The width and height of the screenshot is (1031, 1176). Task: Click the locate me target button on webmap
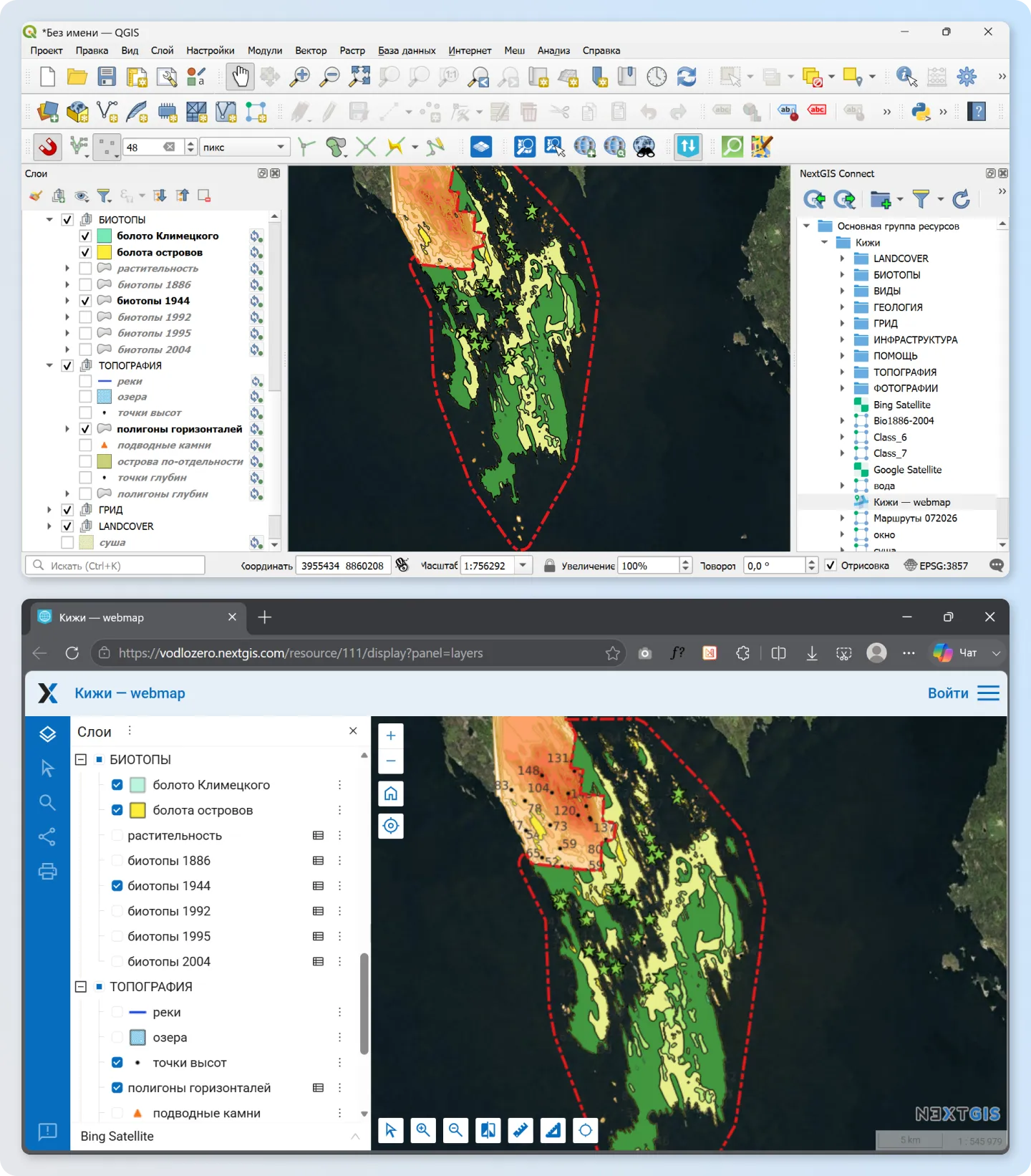coord(391,826)
